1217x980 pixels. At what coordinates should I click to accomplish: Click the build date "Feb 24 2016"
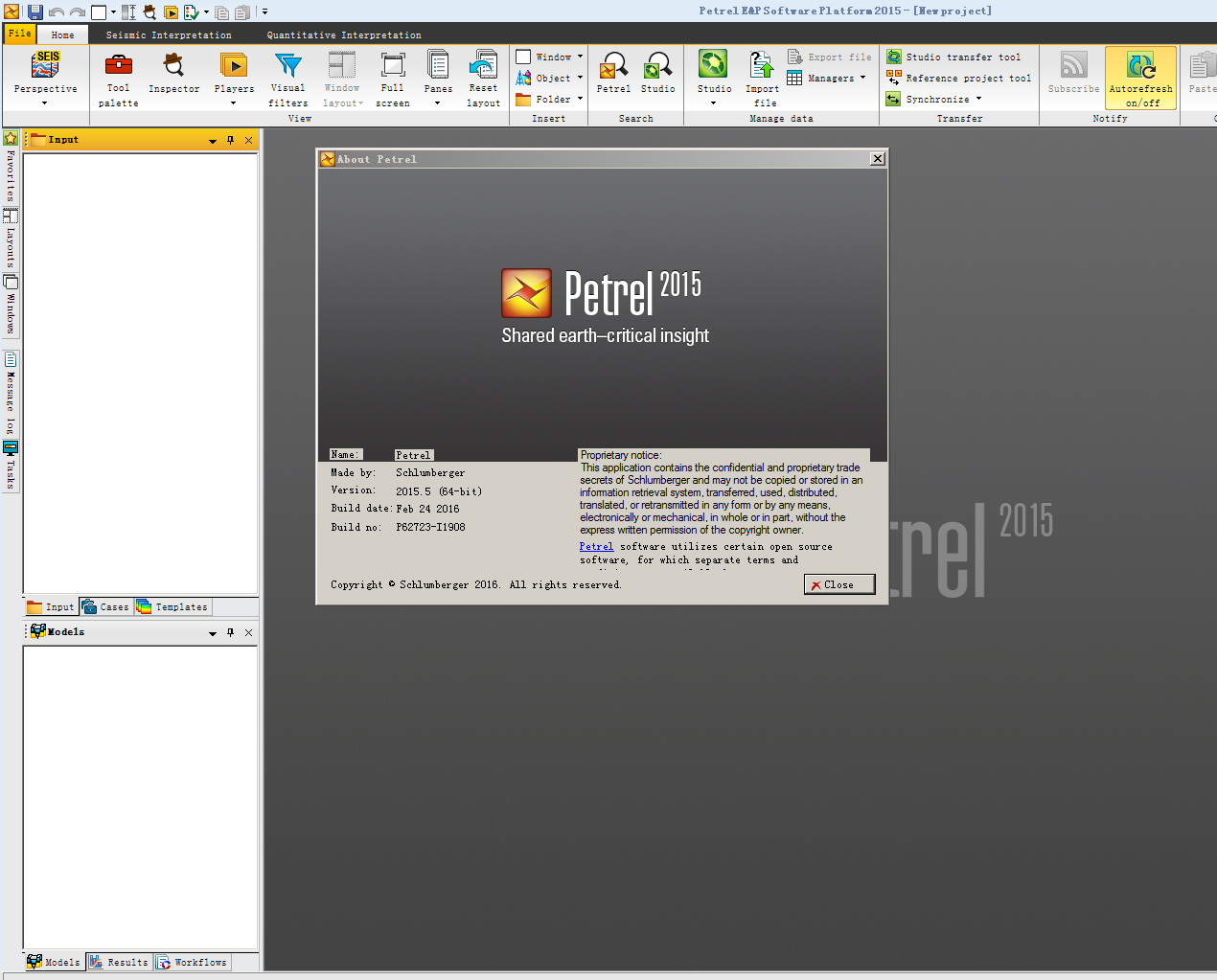427,510
